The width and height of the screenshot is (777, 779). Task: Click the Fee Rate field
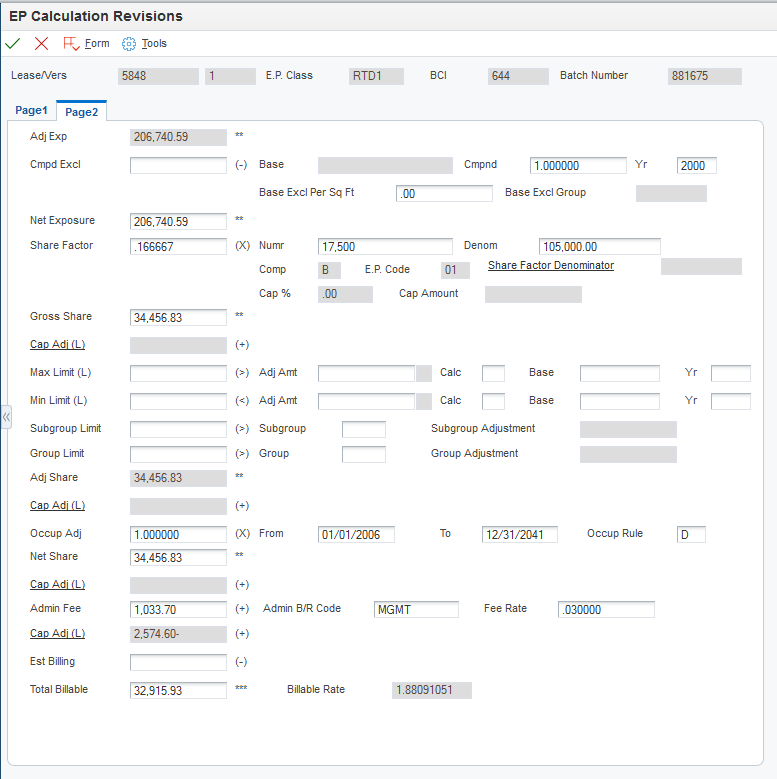click(606, 609)
